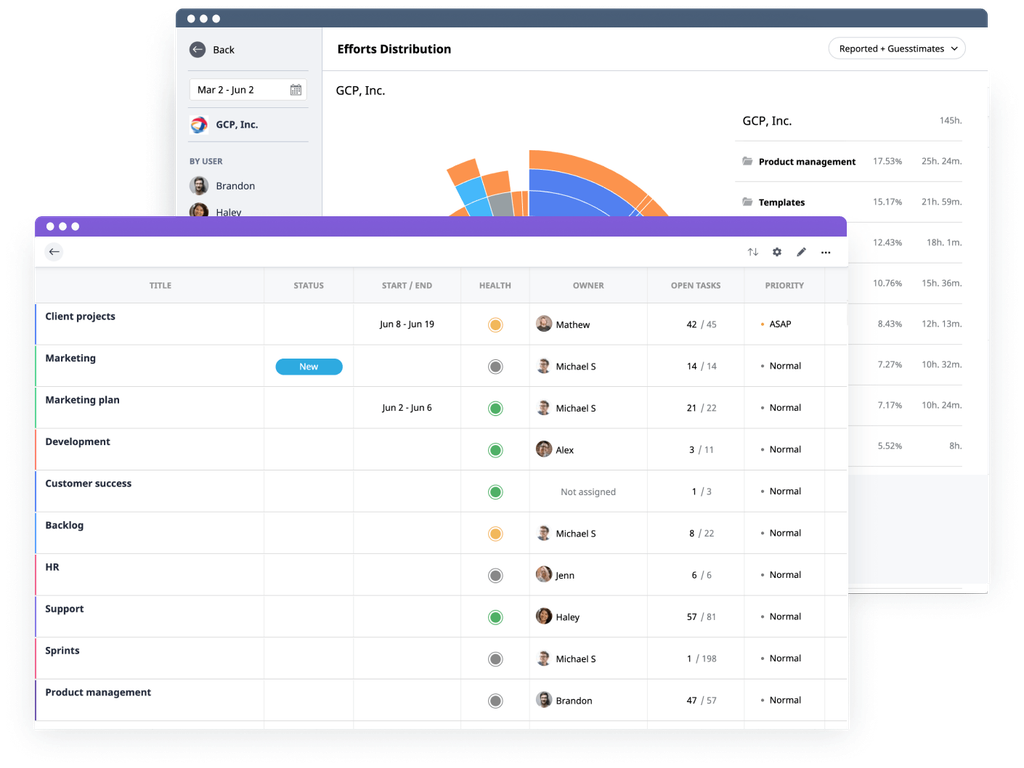Image resolution: width=1024 pixels, height=768 pixels.
Task: Click Mathew's avatar in Client projects row
Action: pyautogui.click(x=543, y=323)
